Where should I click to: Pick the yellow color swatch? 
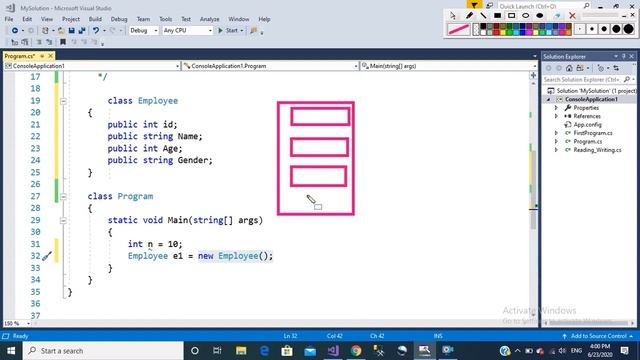pyautogui.click(x=503, y=32)
